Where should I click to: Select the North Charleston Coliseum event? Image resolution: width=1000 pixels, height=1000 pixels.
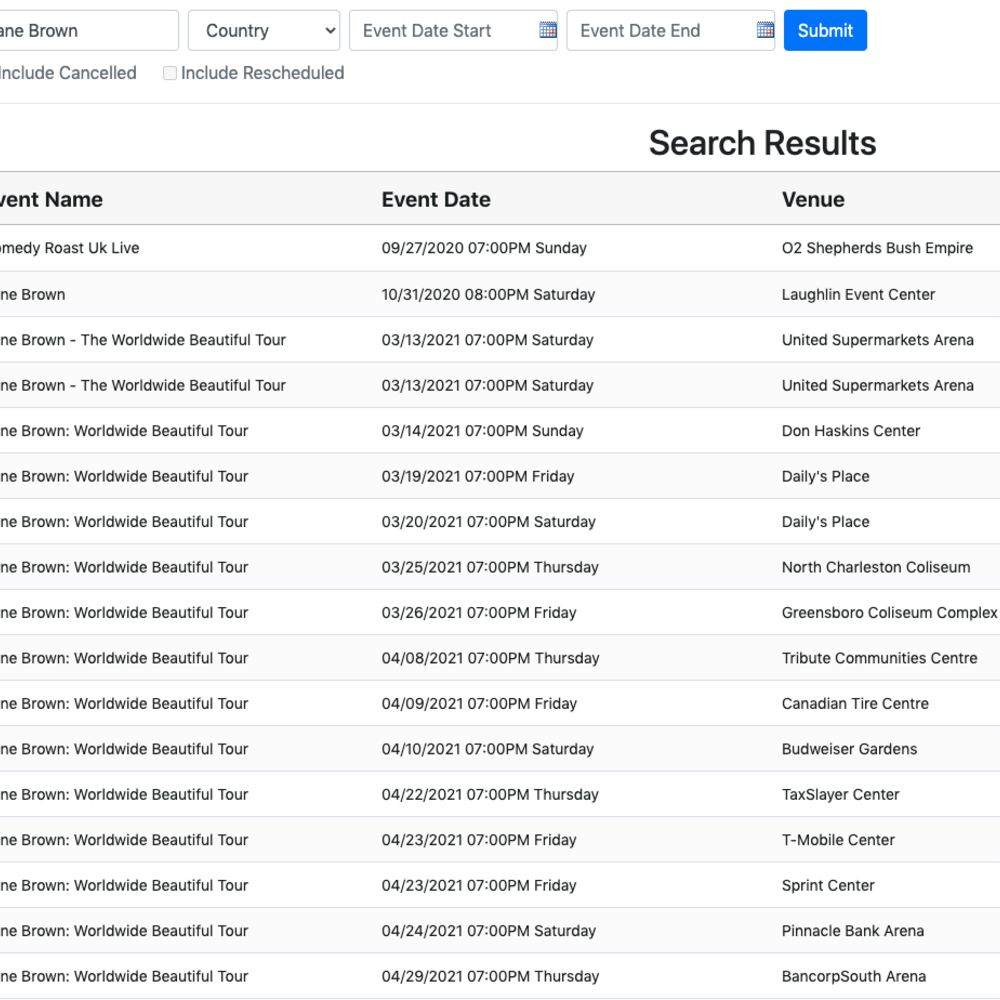(x=876, y=567)
